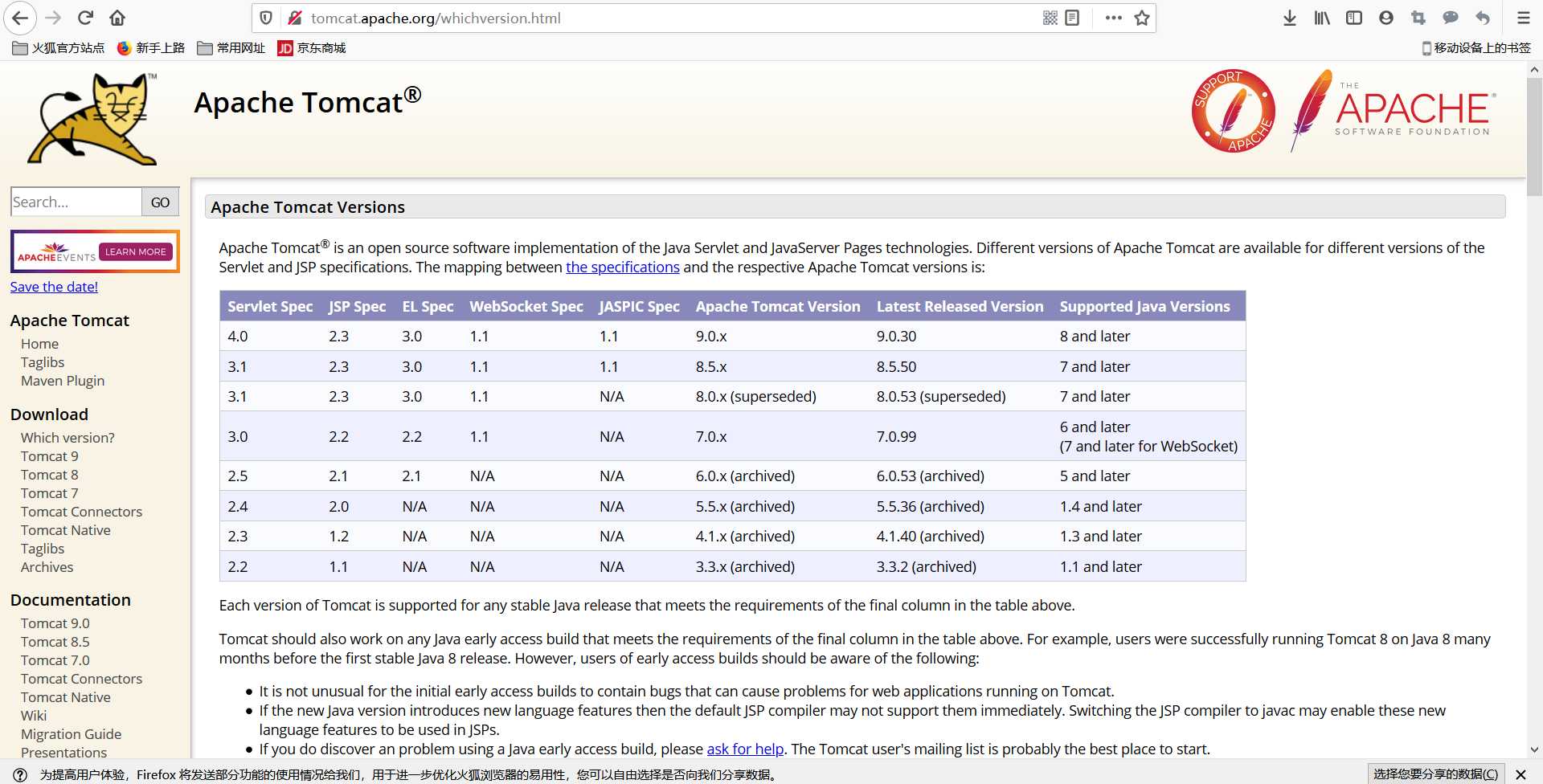Open the library icon

pos(1322,18)
